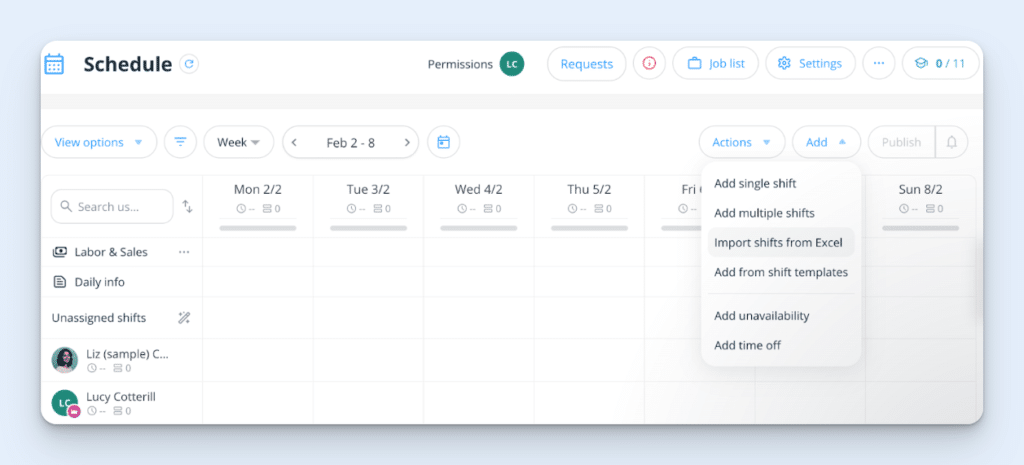Click the Daily info document icon
The width and height of the screenshot is (1024, 465).
click(59, 282)
